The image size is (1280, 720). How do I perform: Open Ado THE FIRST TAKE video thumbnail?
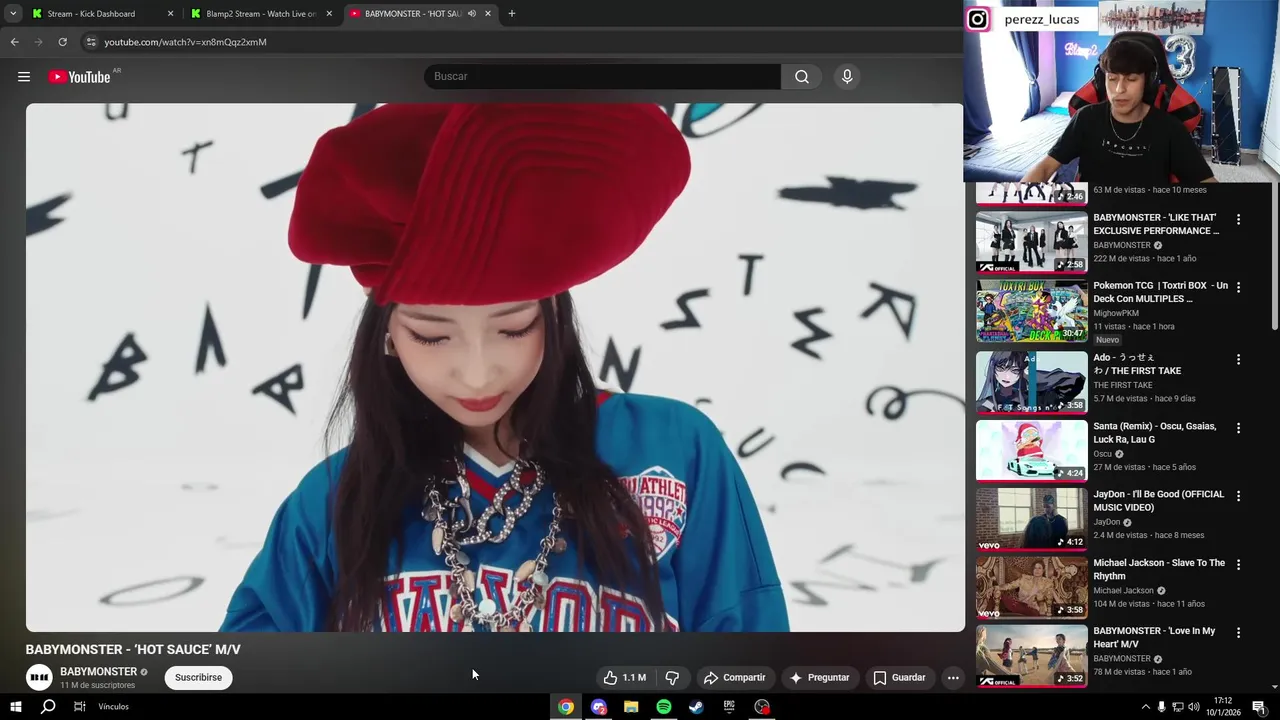1031,381
